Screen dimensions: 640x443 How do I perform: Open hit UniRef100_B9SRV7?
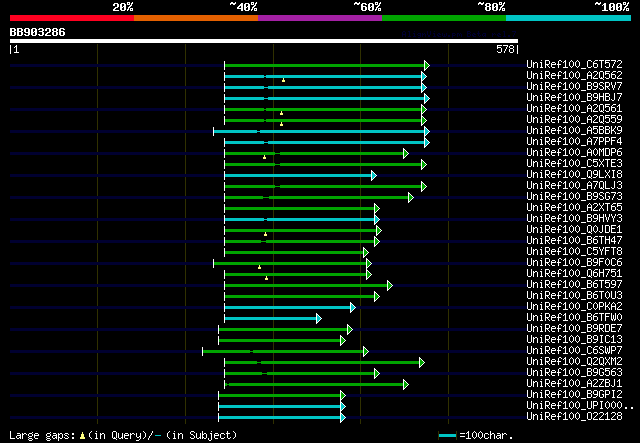[574, 86]
